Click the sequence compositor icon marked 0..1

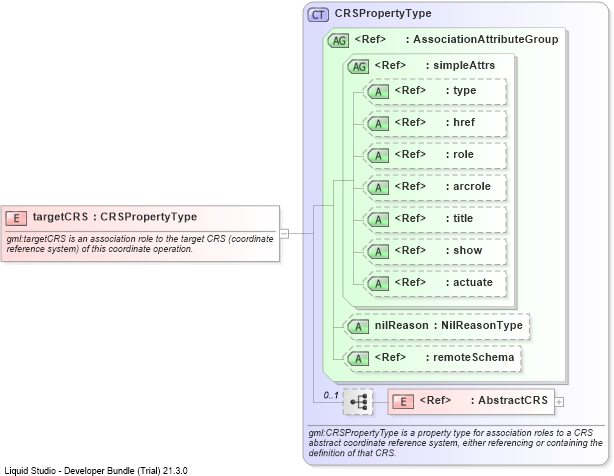tap(358, 402)
